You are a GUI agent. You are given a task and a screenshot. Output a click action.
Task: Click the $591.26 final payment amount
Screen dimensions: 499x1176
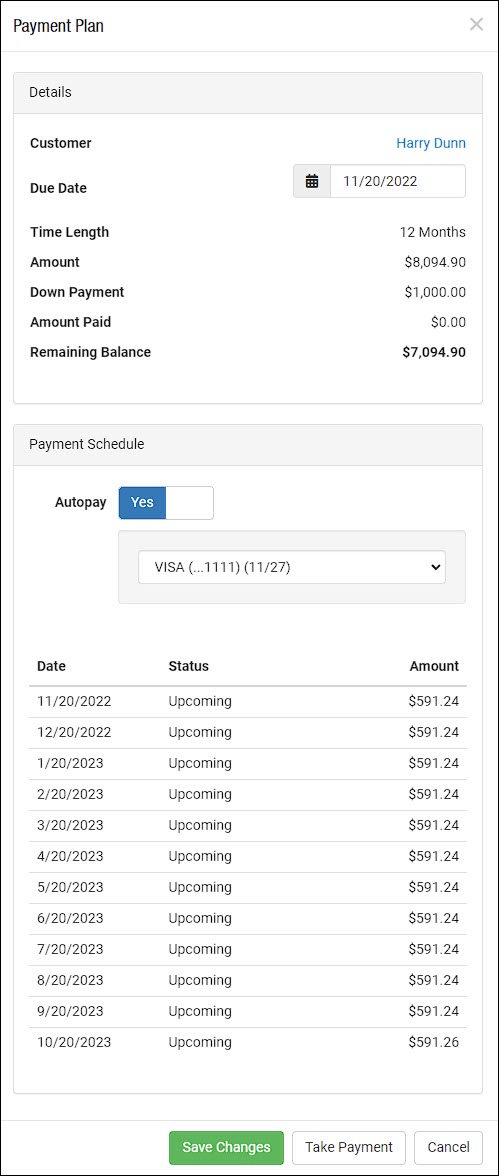coord(434,1042)
